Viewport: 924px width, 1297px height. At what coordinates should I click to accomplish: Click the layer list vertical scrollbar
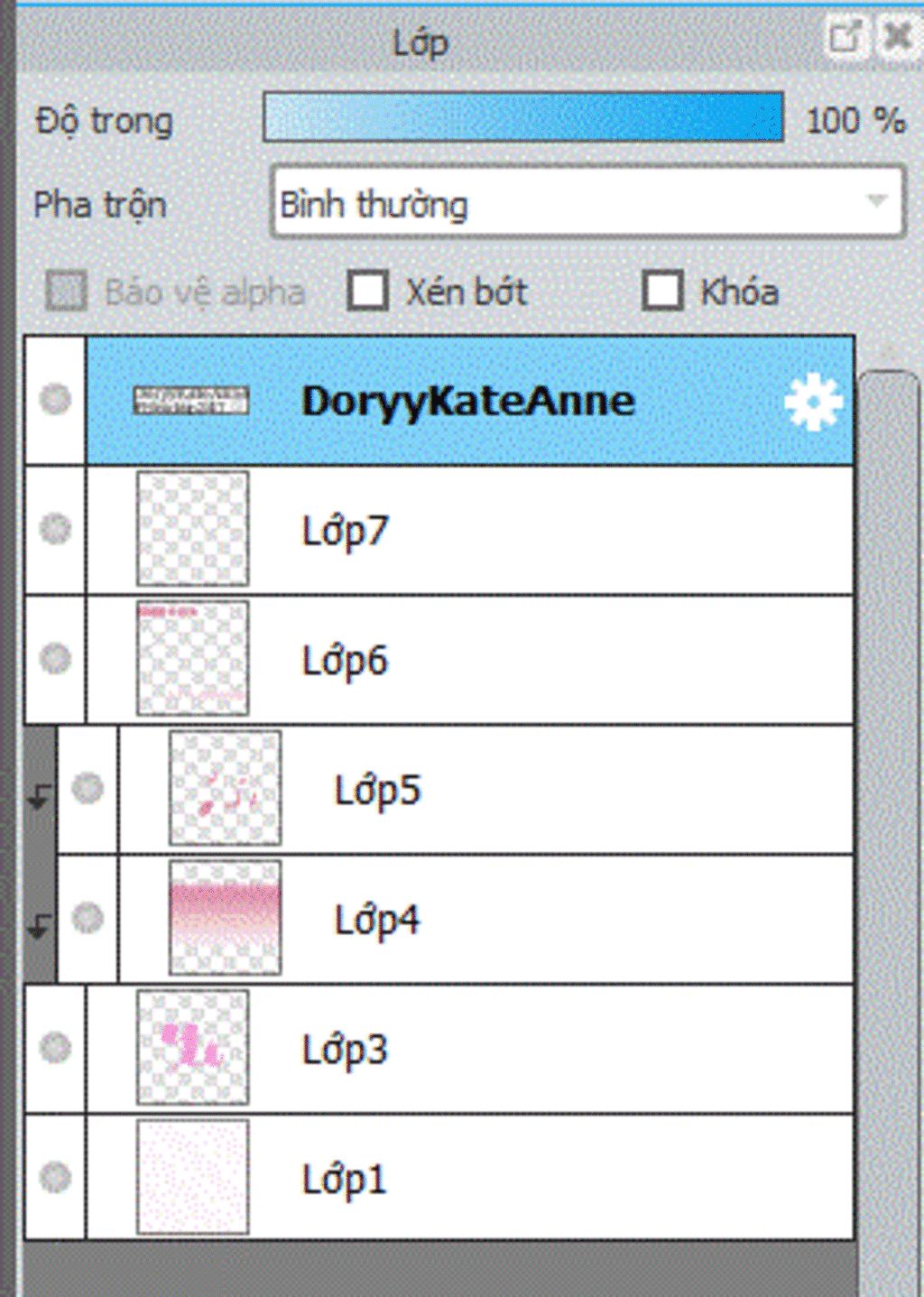[x=888, y=812]
